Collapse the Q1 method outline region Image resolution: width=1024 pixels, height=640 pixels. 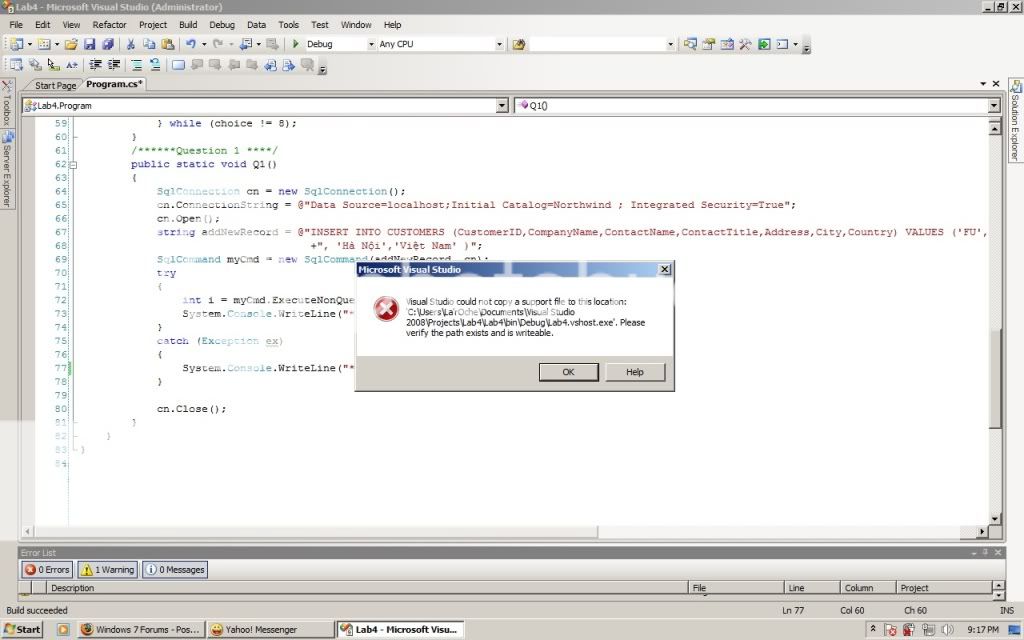[73, 165]
